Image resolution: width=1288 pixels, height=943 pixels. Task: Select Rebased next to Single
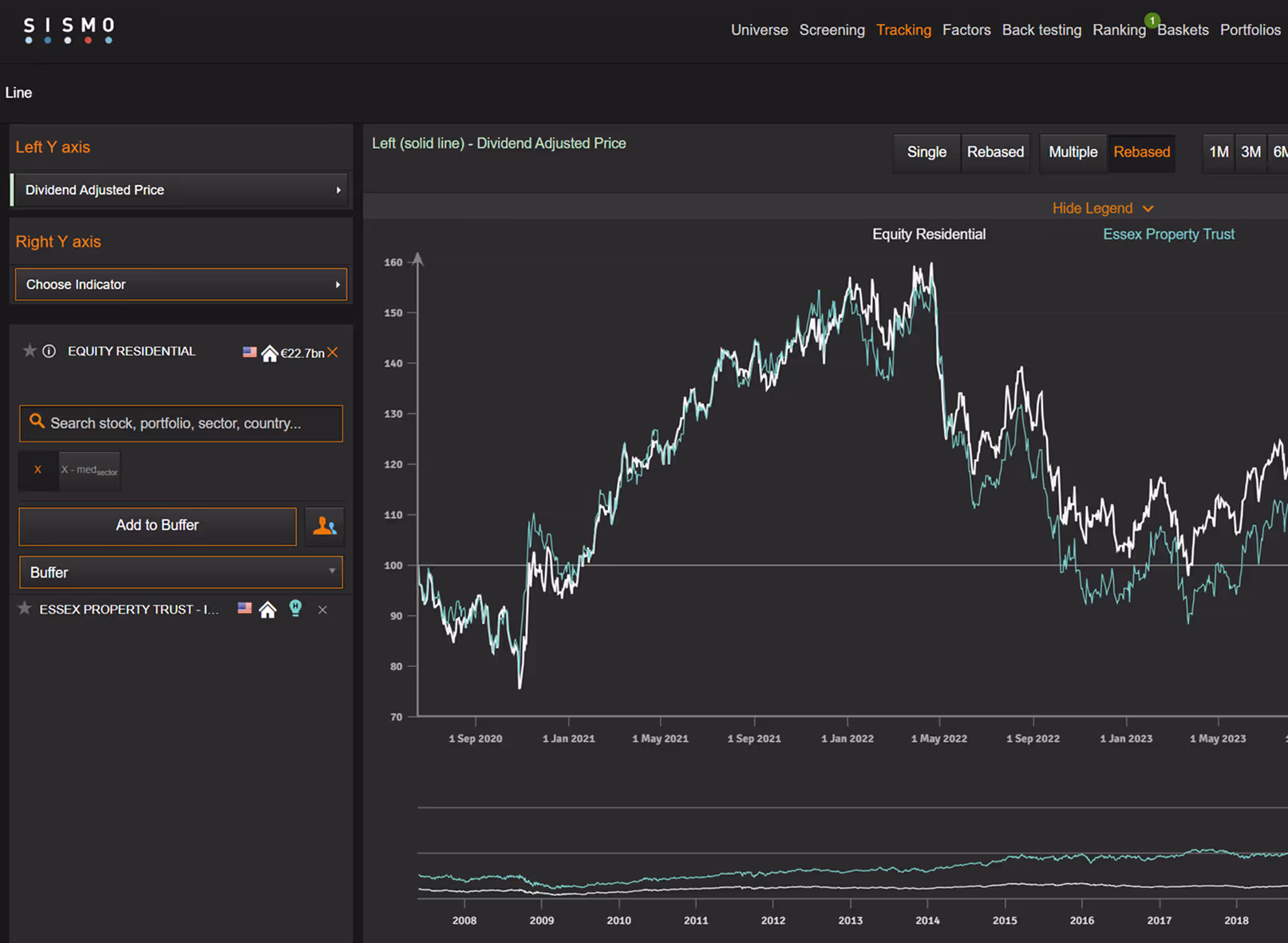pyautogui.click(x=995, y=152)
